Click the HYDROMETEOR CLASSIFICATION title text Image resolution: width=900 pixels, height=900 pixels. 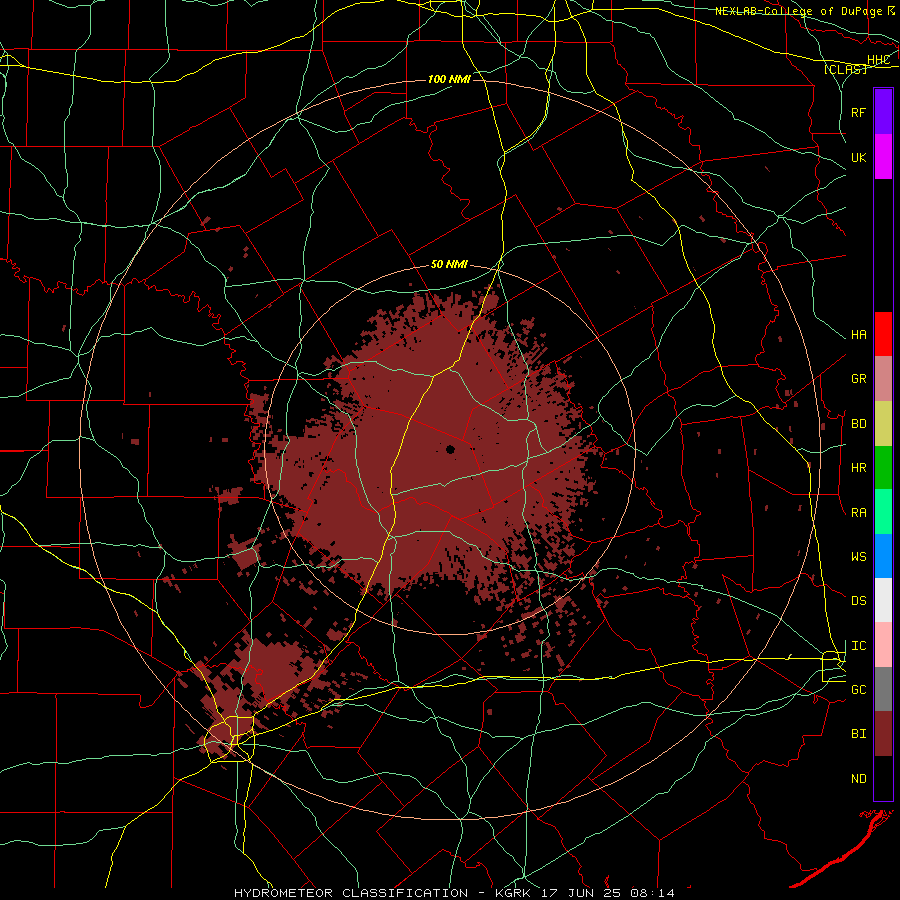(x=351, y=893)
